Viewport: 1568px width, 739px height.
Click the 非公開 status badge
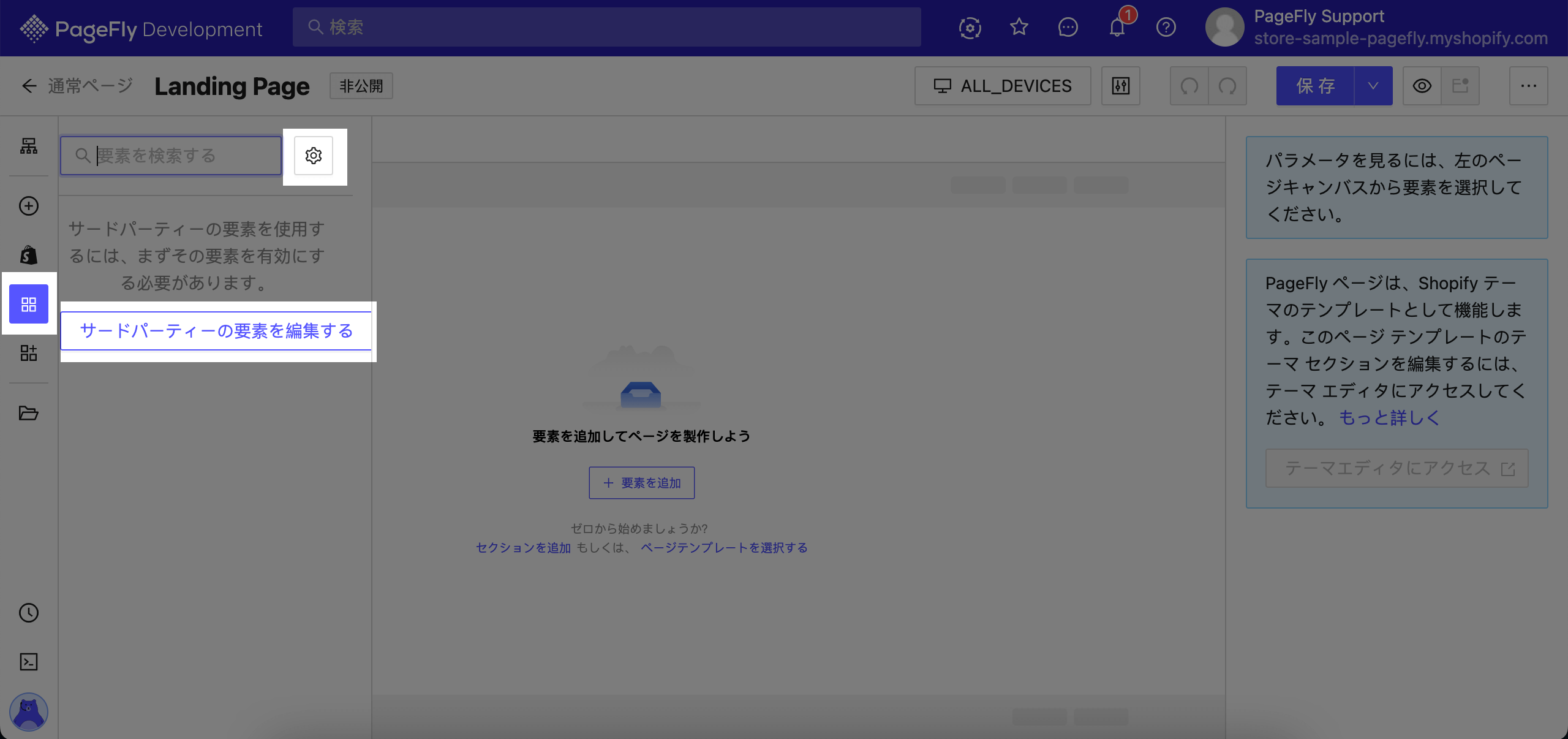click(x=361, y=86)
